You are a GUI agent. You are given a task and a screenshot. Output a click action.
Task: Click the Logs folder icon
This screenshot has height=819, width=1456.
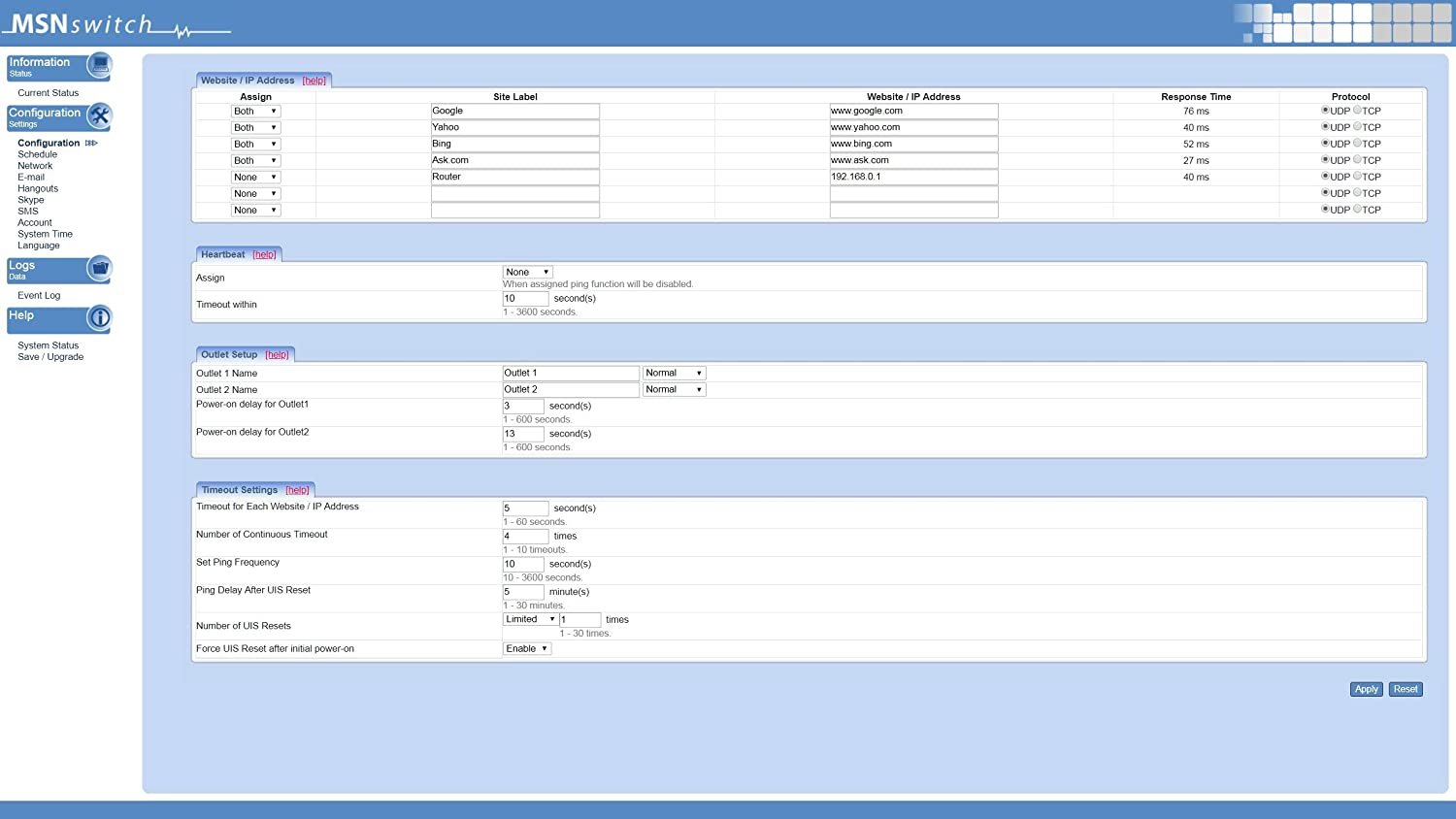pyautogui.click(x=99, y=268)
